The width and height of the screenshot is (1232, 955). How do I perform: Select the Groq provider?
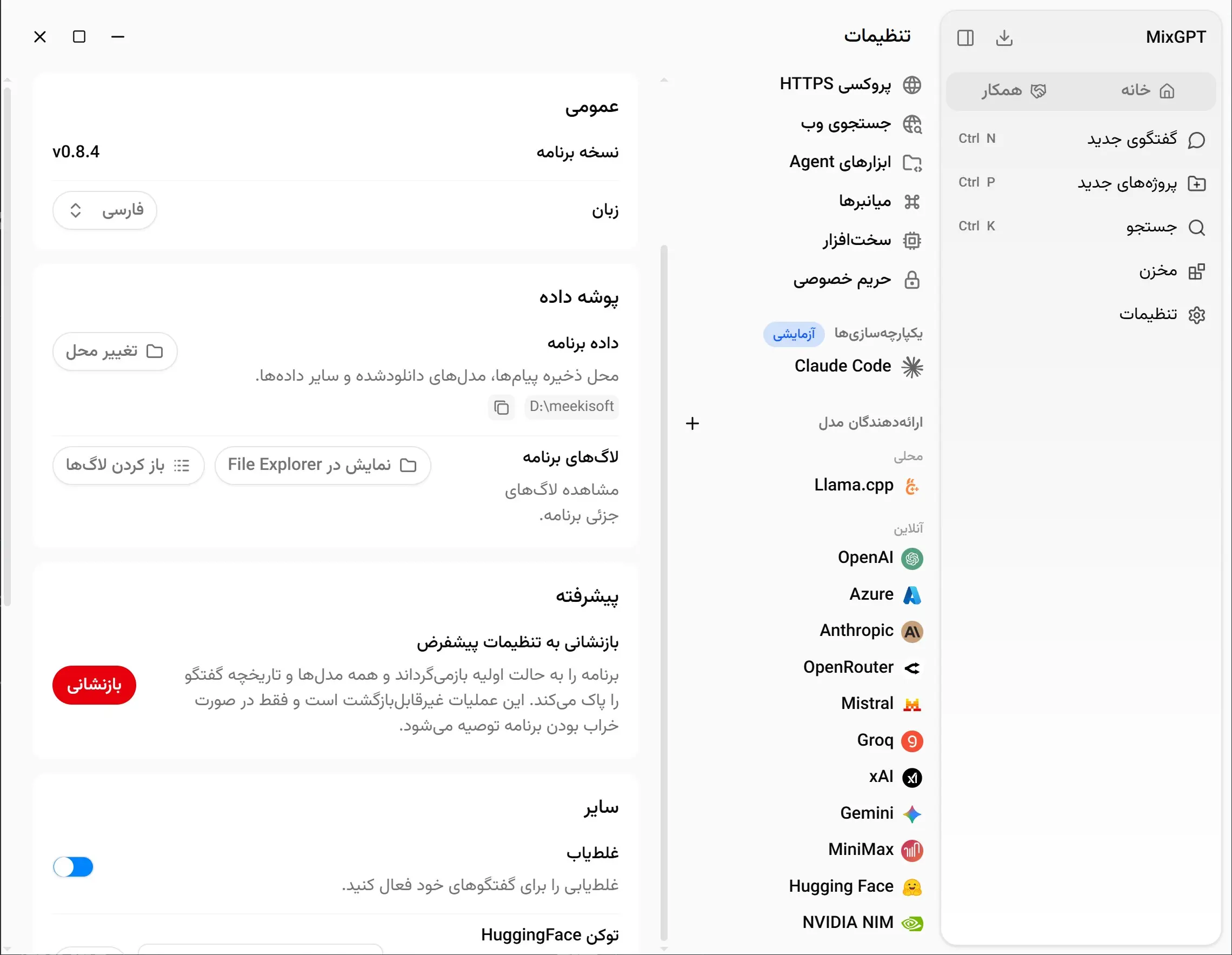[890, 740]
